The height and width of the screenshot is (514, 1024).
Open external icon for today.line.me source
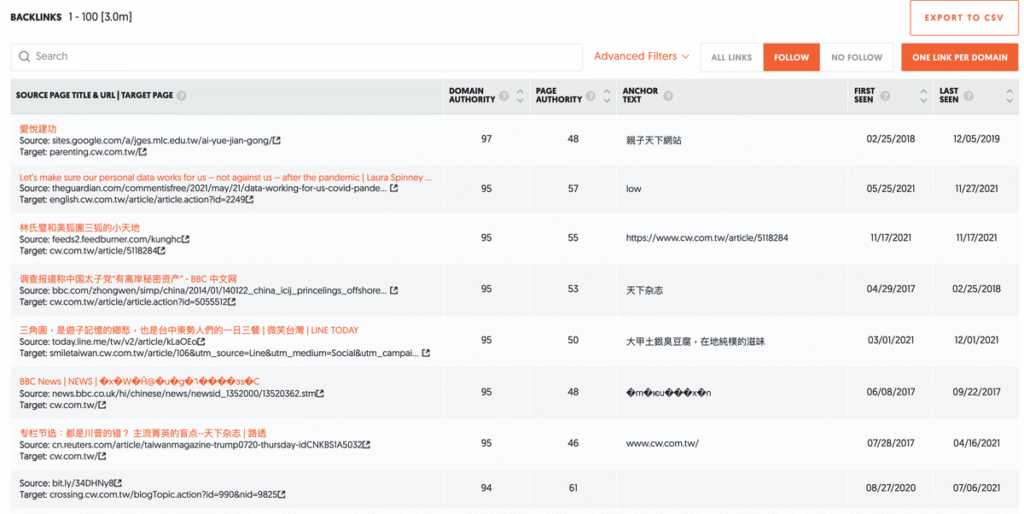click(x=201, y=342)
